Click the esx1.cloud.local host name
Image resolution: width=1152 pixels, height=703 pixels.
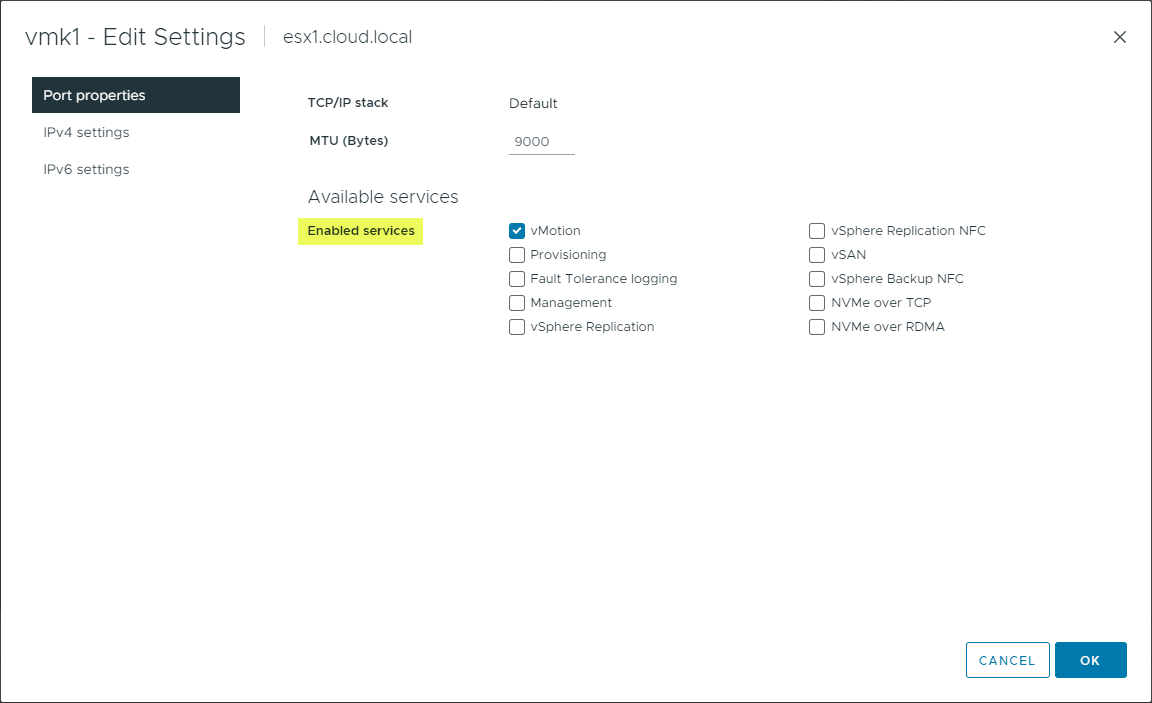pyautogui.click(x=347, y=36)
